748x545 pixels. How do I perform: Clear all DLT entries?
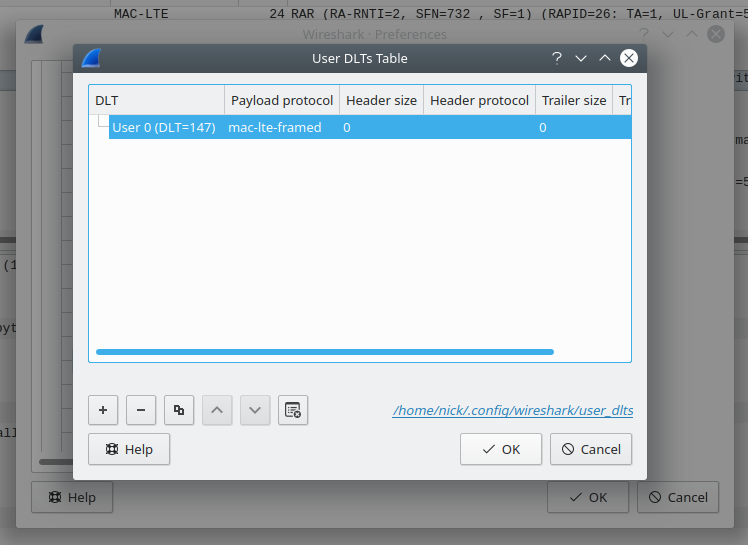pos(293,410)
